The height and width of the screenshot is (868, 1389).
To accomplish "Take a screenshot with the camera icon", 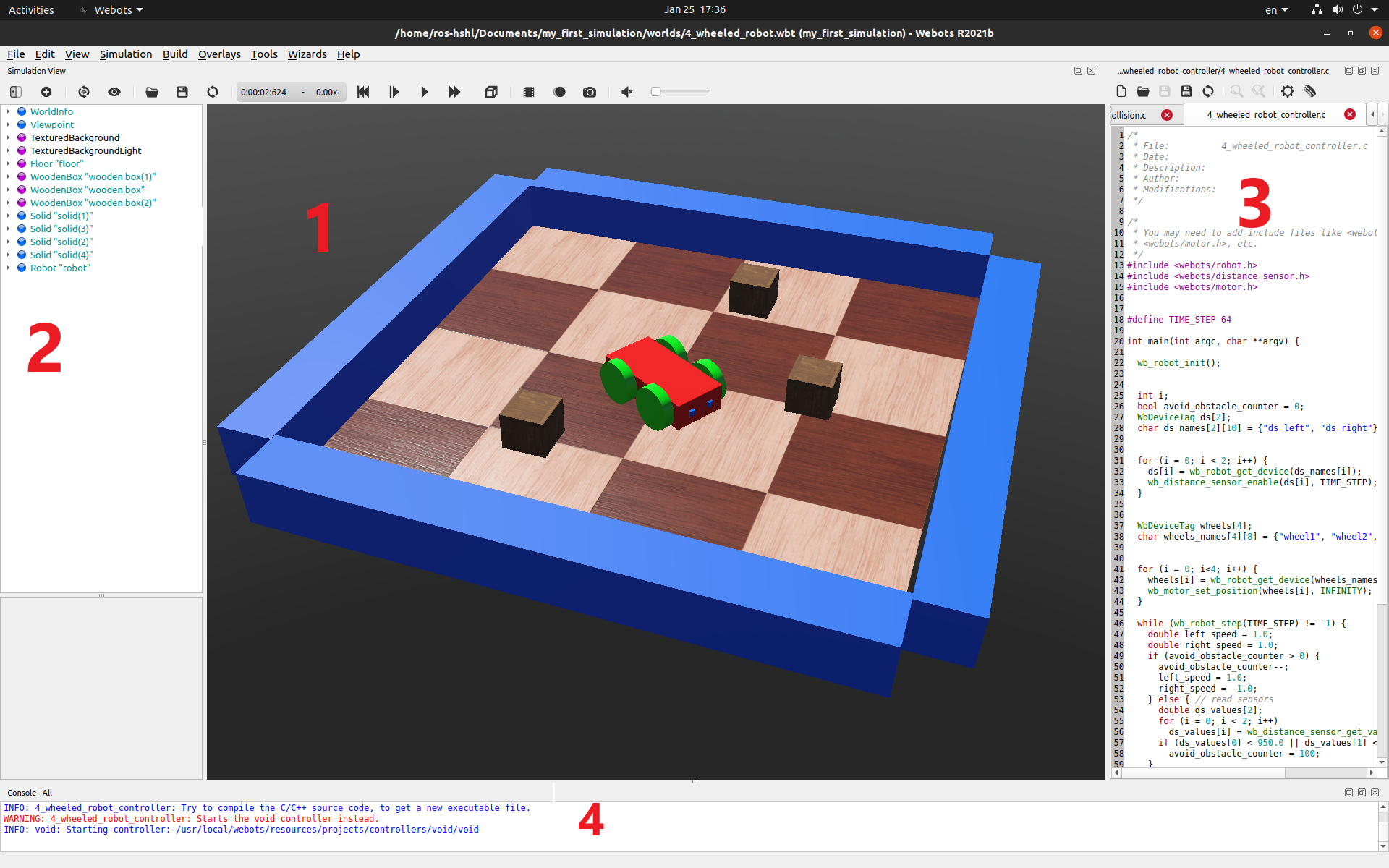I will pos(590,92).
